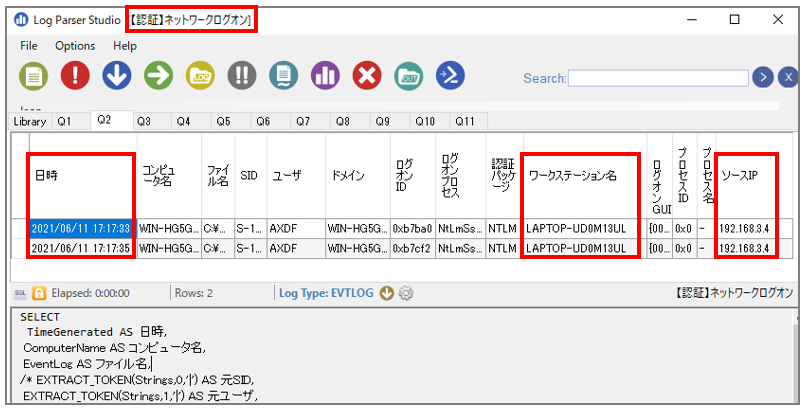806x410 pixels.
Task: Click the Log Parser Studio app icon
Action: pyautogui.click(x=21, y=20)
